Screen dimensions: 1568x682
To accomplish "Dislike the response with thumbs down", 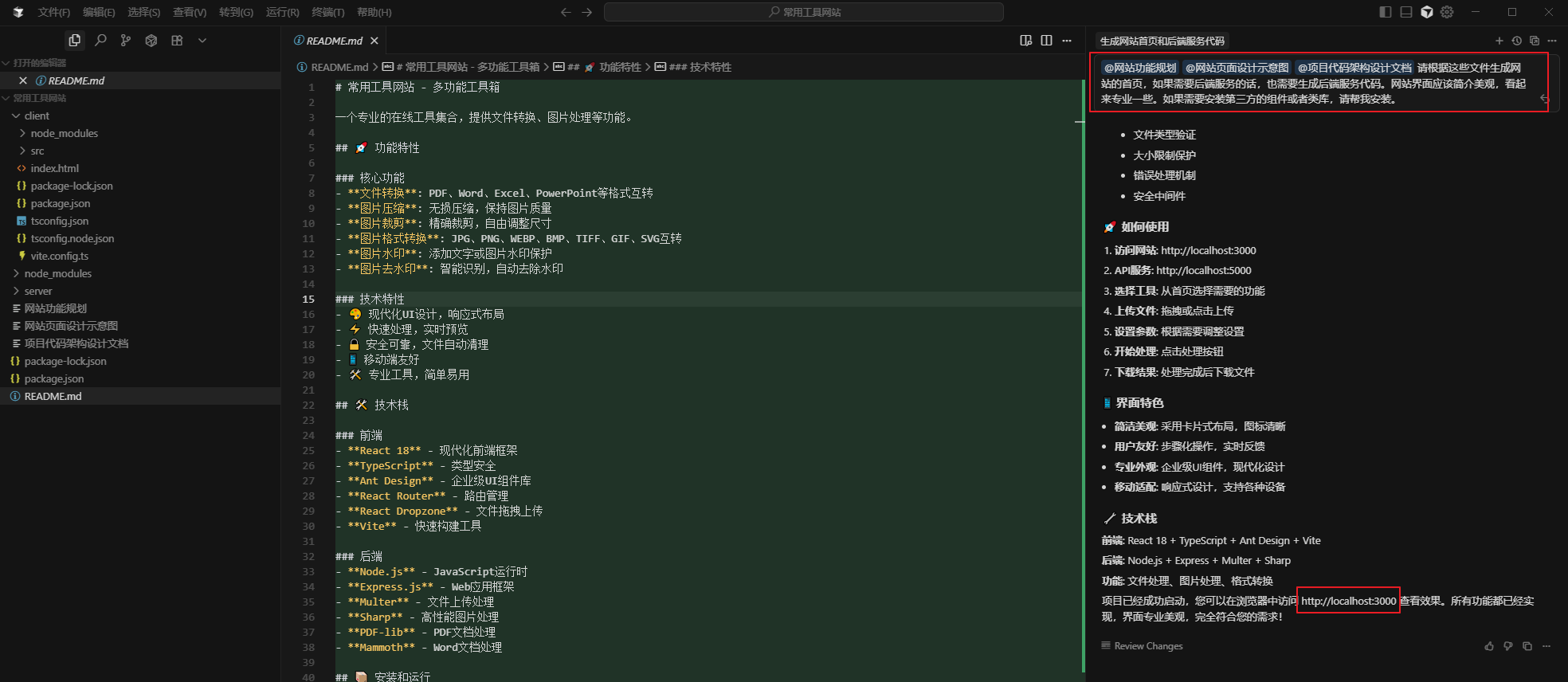I will click(x=1508, y=646).
